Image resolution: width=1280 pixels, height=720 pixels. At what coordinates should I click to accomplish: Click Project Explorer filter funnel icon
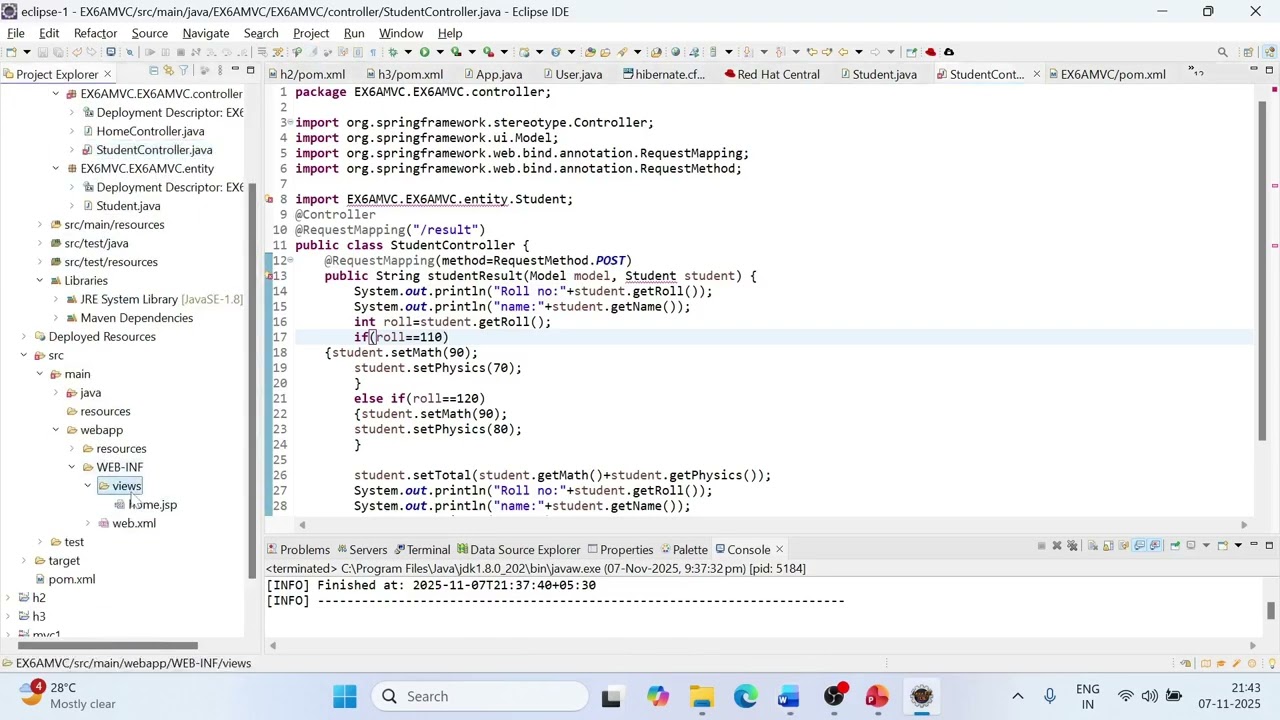(x=184, y=70)
